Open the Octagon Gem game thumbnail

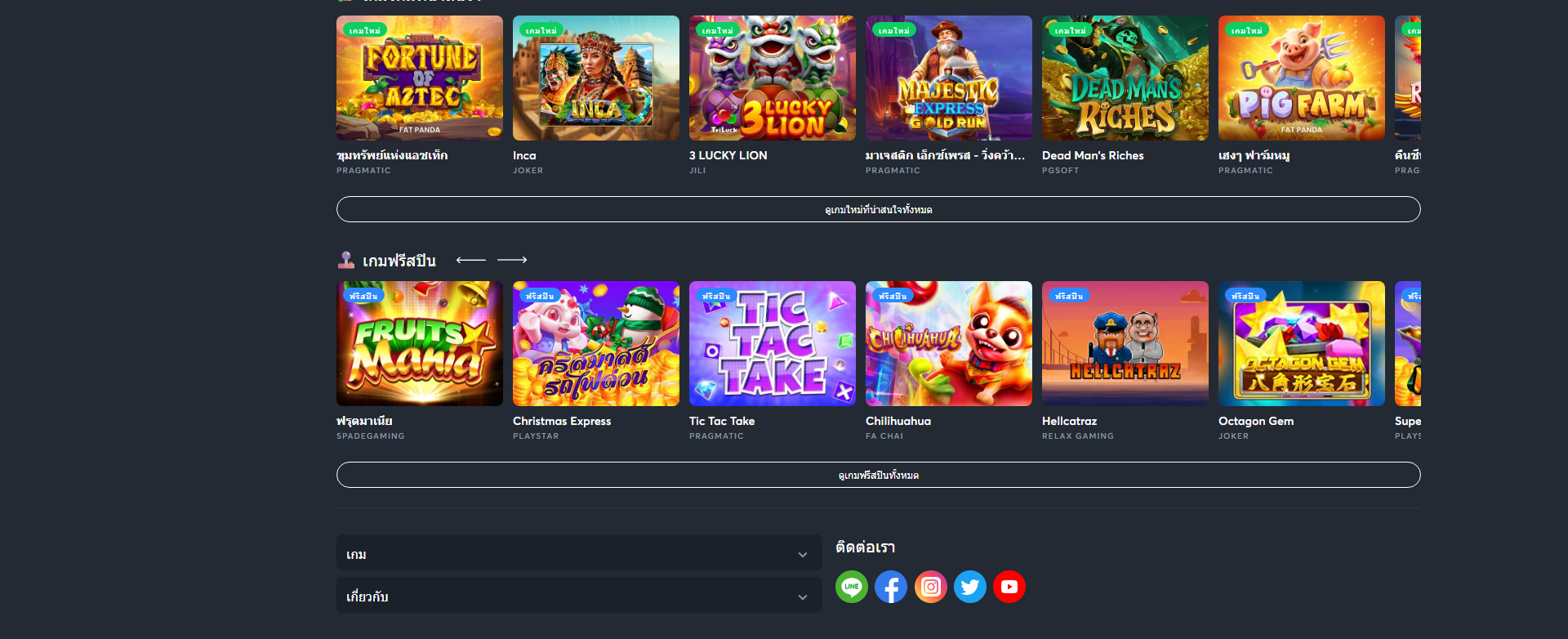coord(1302,343)
